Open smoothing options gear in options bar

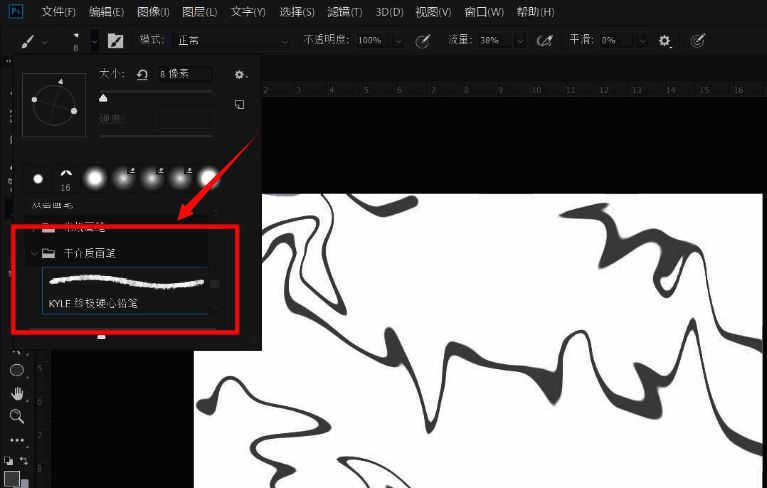coord(664,41)
